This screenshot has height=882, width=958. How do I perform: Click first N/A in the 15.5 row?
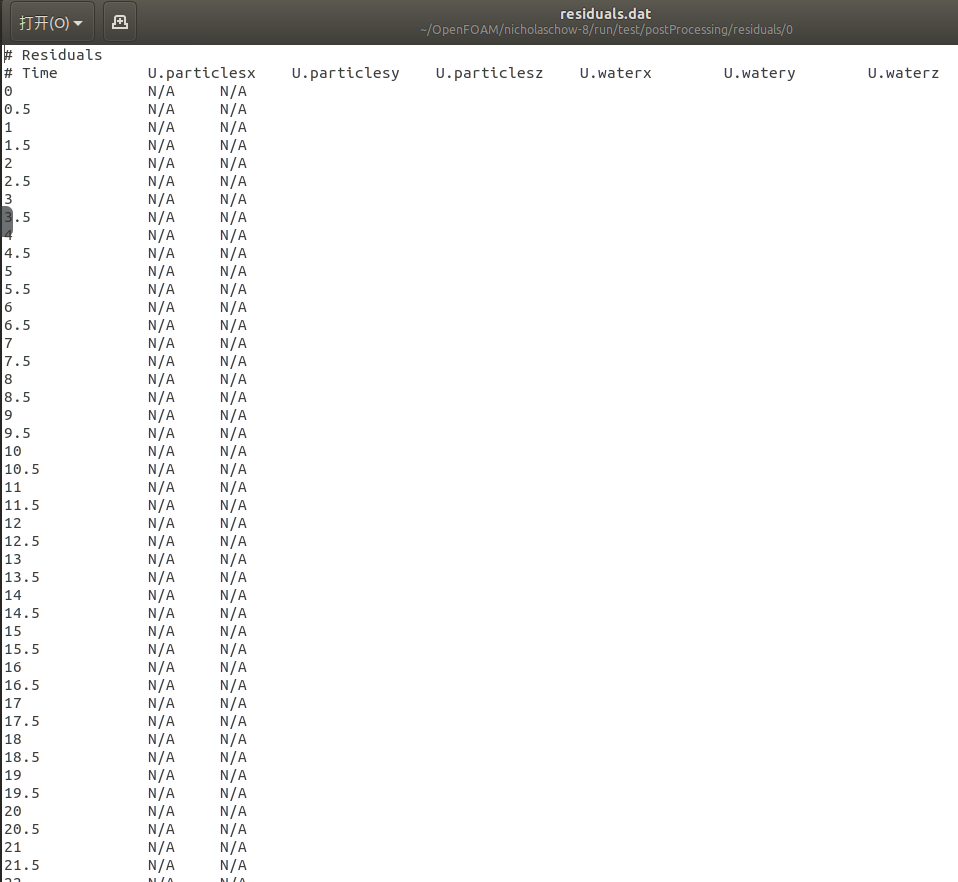[161, 650]
